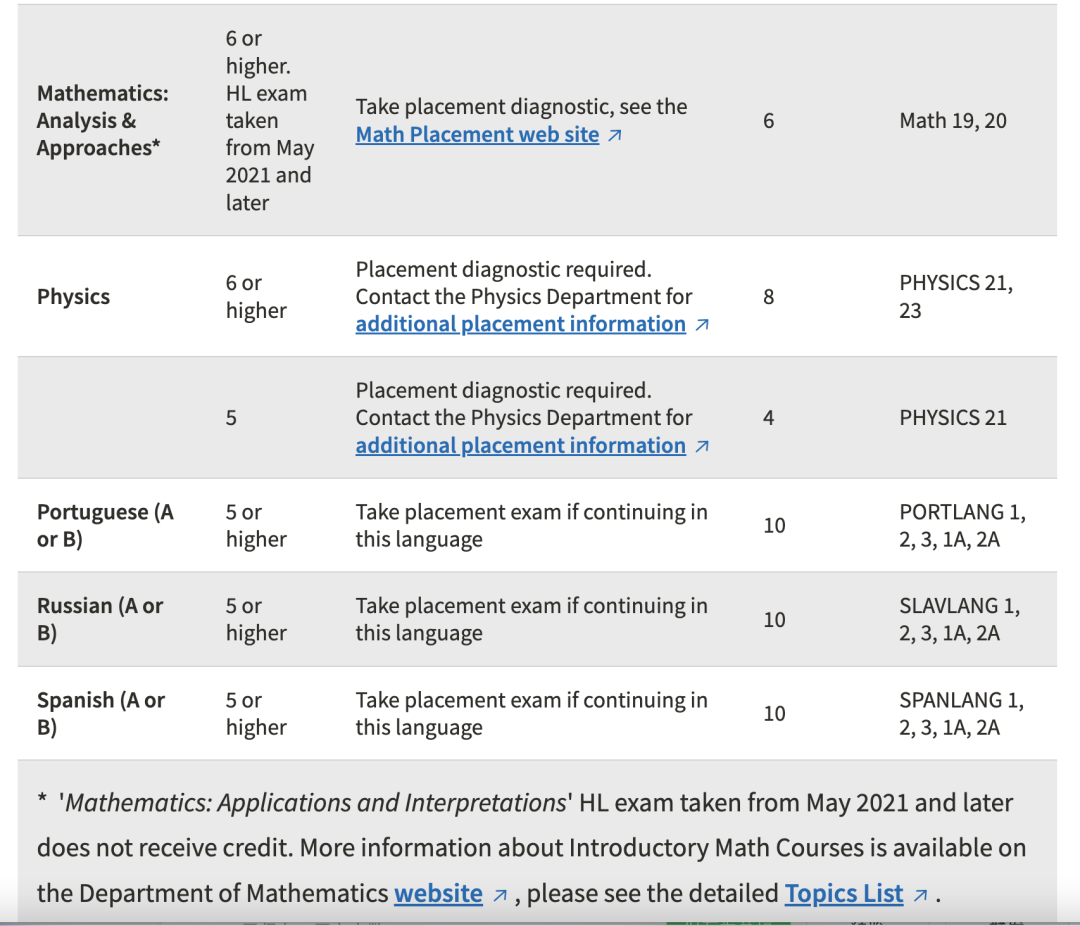Screen dimensions: 1080x926
Task: Click placement exam text in Russian row
Action: click(532, 619)
